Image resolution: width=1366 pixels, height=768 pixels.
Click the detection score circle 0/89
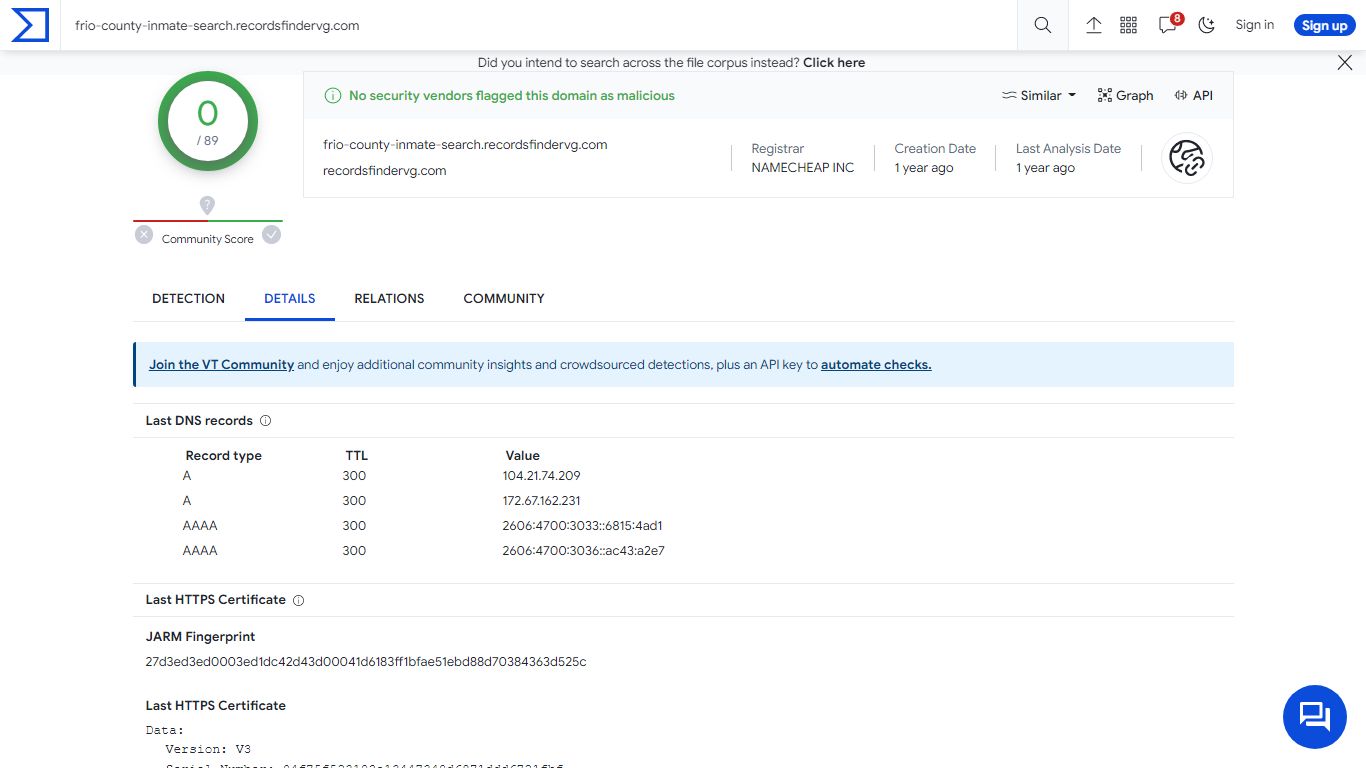click(x=208, y=121)
